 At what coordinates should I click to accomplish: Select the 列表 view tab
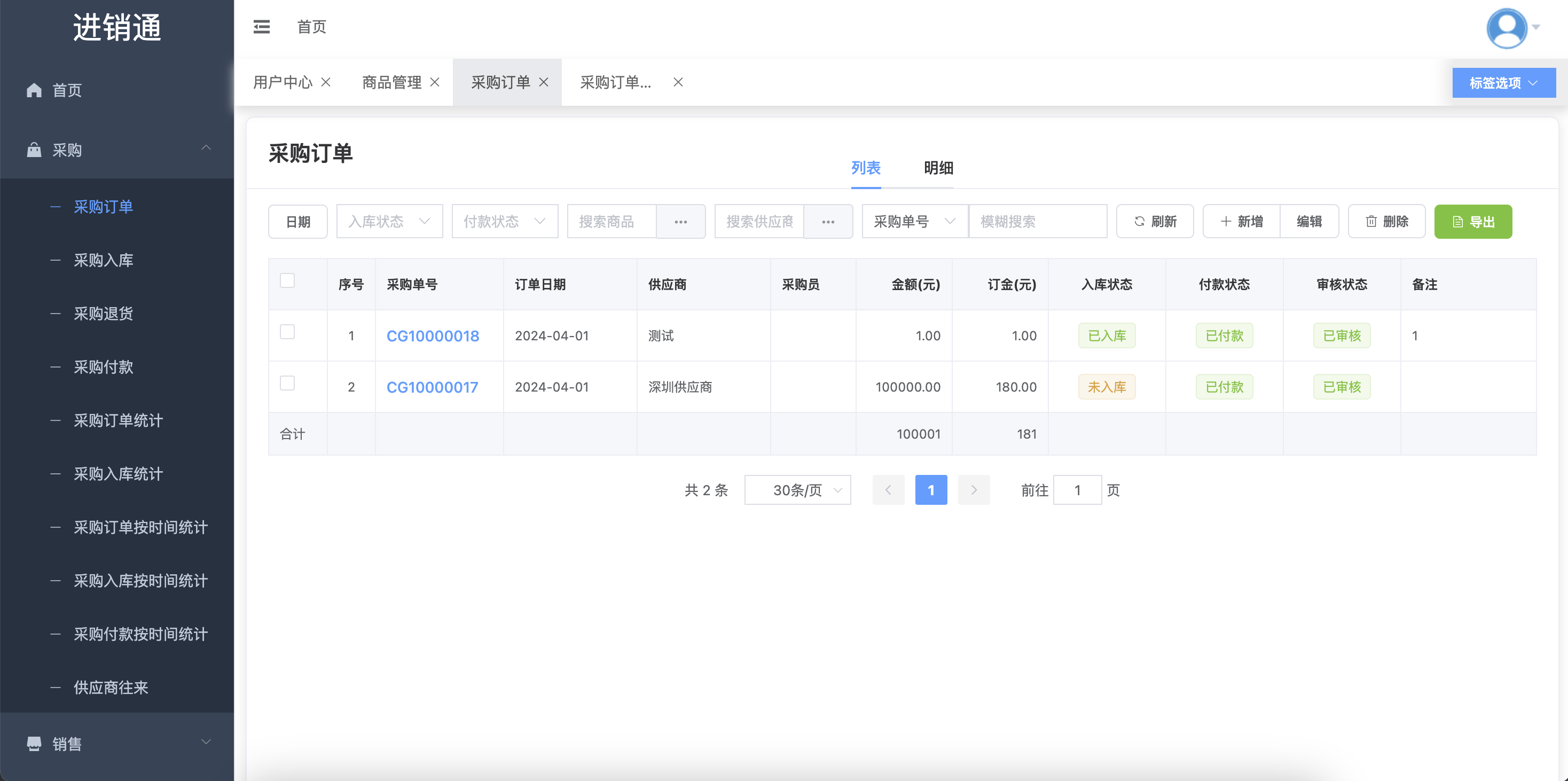click(866, 168)
